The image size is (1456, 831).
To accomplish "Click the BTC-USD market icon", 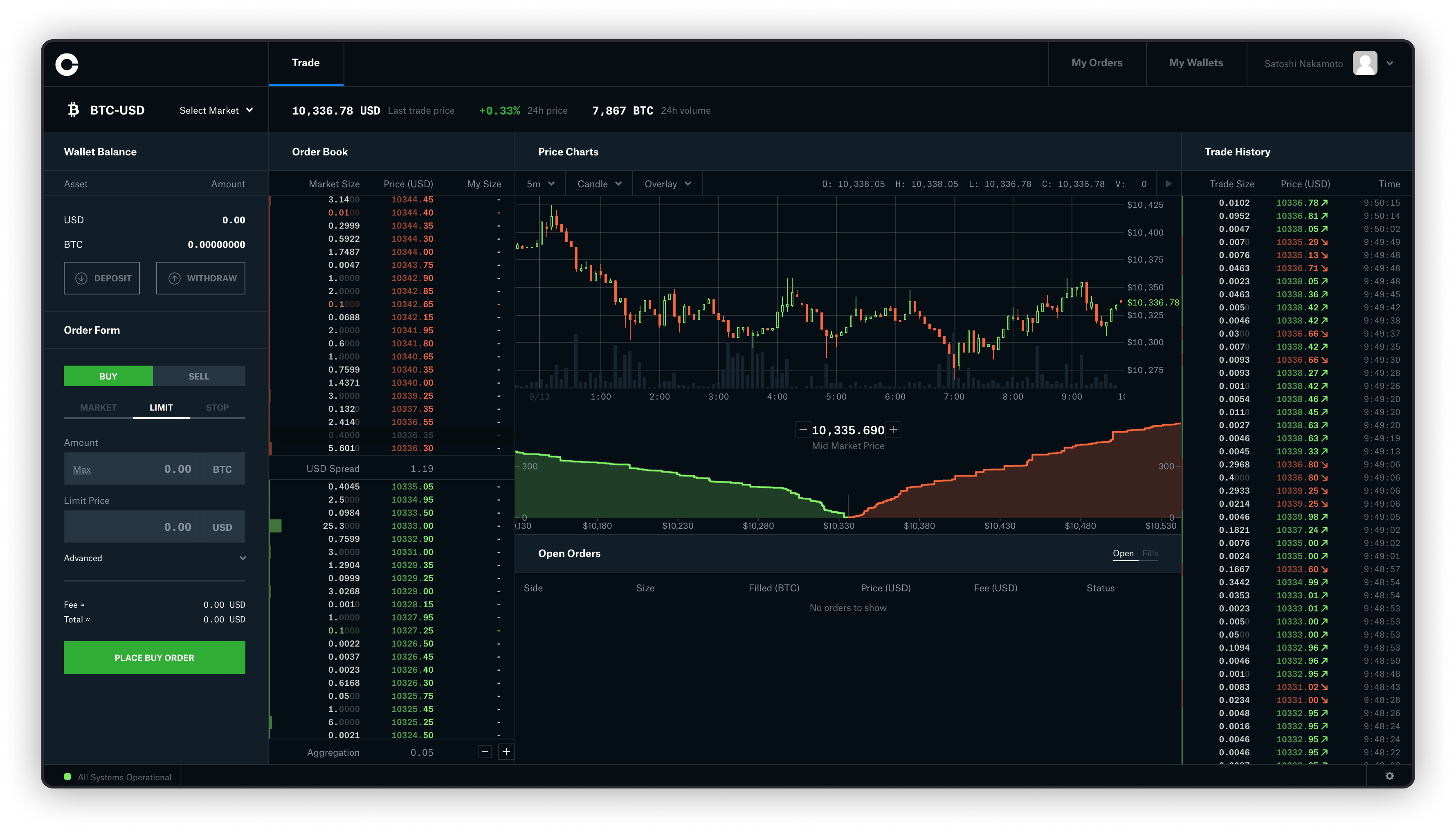I will 73,110.
